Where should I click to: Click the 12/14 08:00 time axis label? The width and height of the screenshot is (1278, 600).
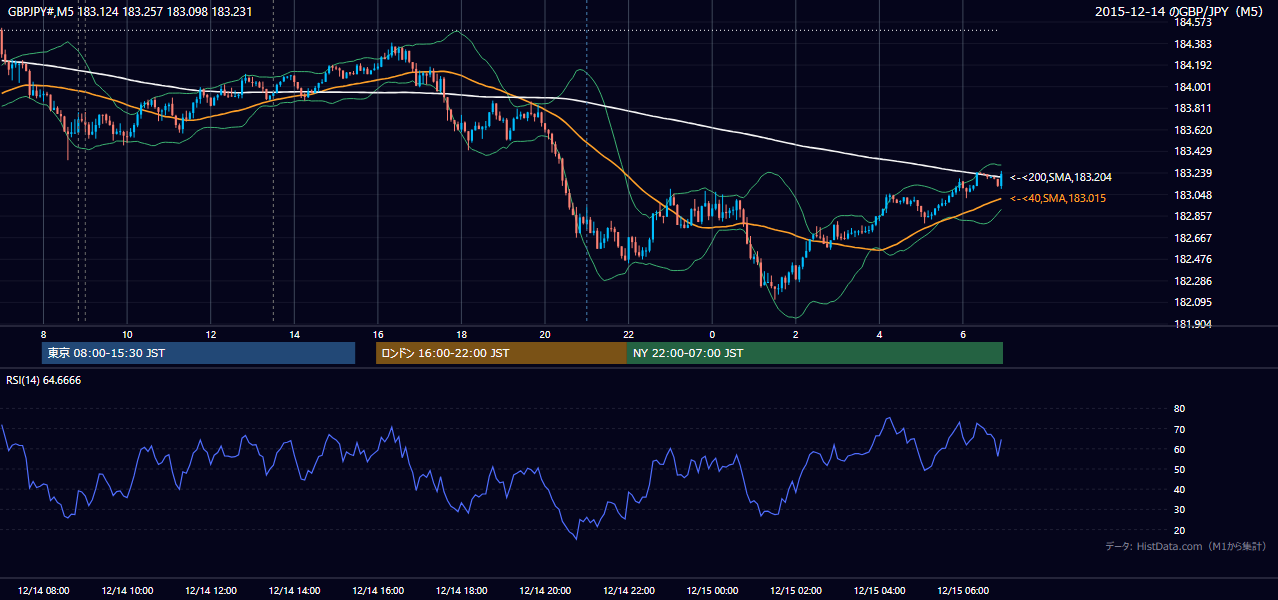(x=43, y=591)
